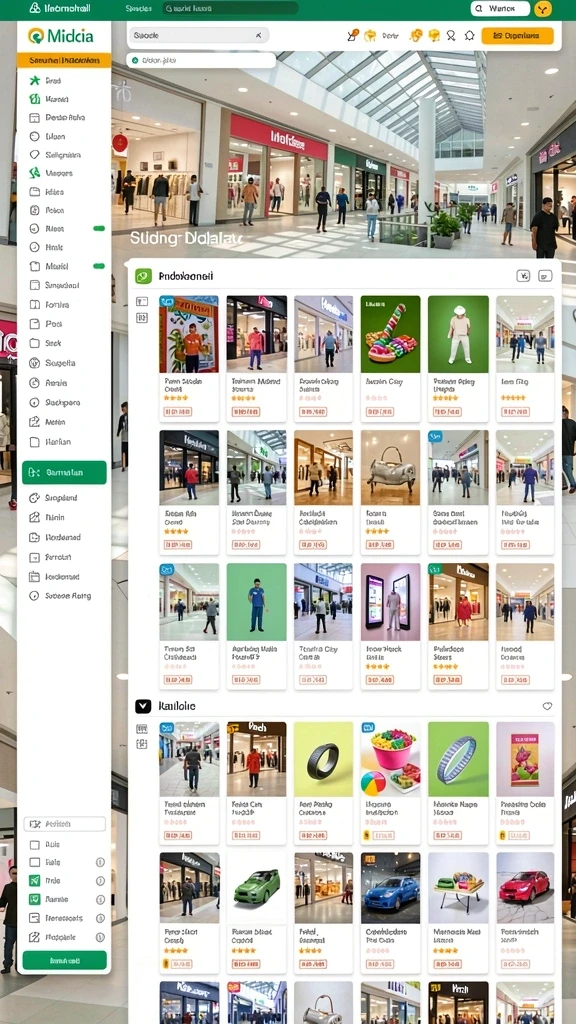Click the green square icon heading the first product section
Viewport: 576px width, 1024px height.
(143, 276)
